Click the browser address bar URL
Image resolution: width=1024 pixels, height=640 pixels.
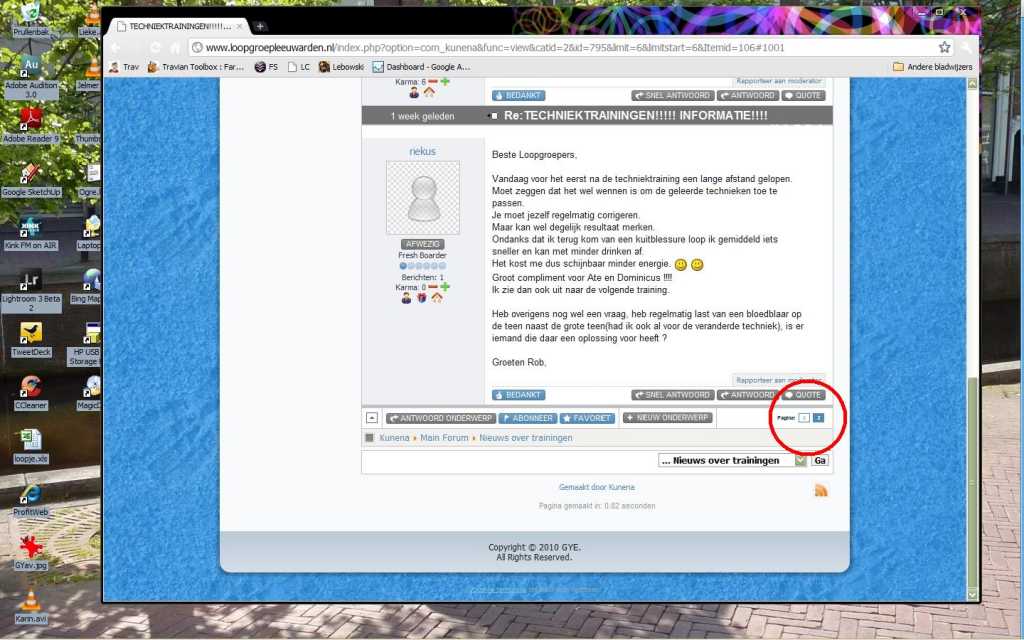[500, 47]
